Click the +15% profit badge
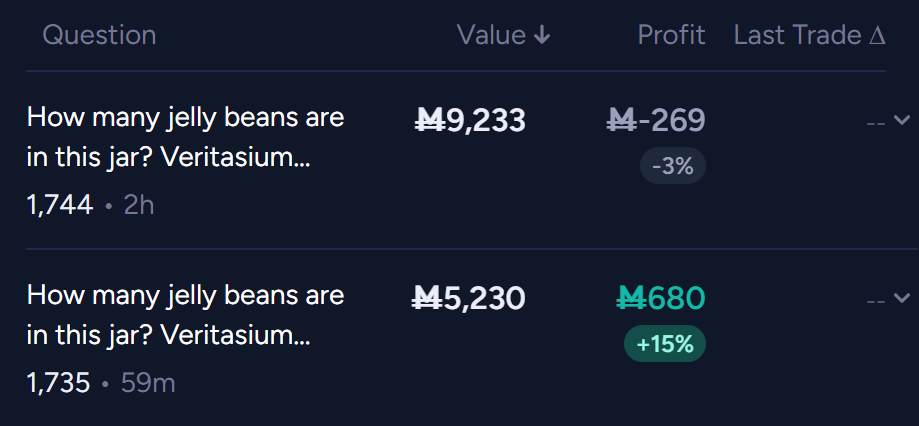919x426 pixels. 665,344
